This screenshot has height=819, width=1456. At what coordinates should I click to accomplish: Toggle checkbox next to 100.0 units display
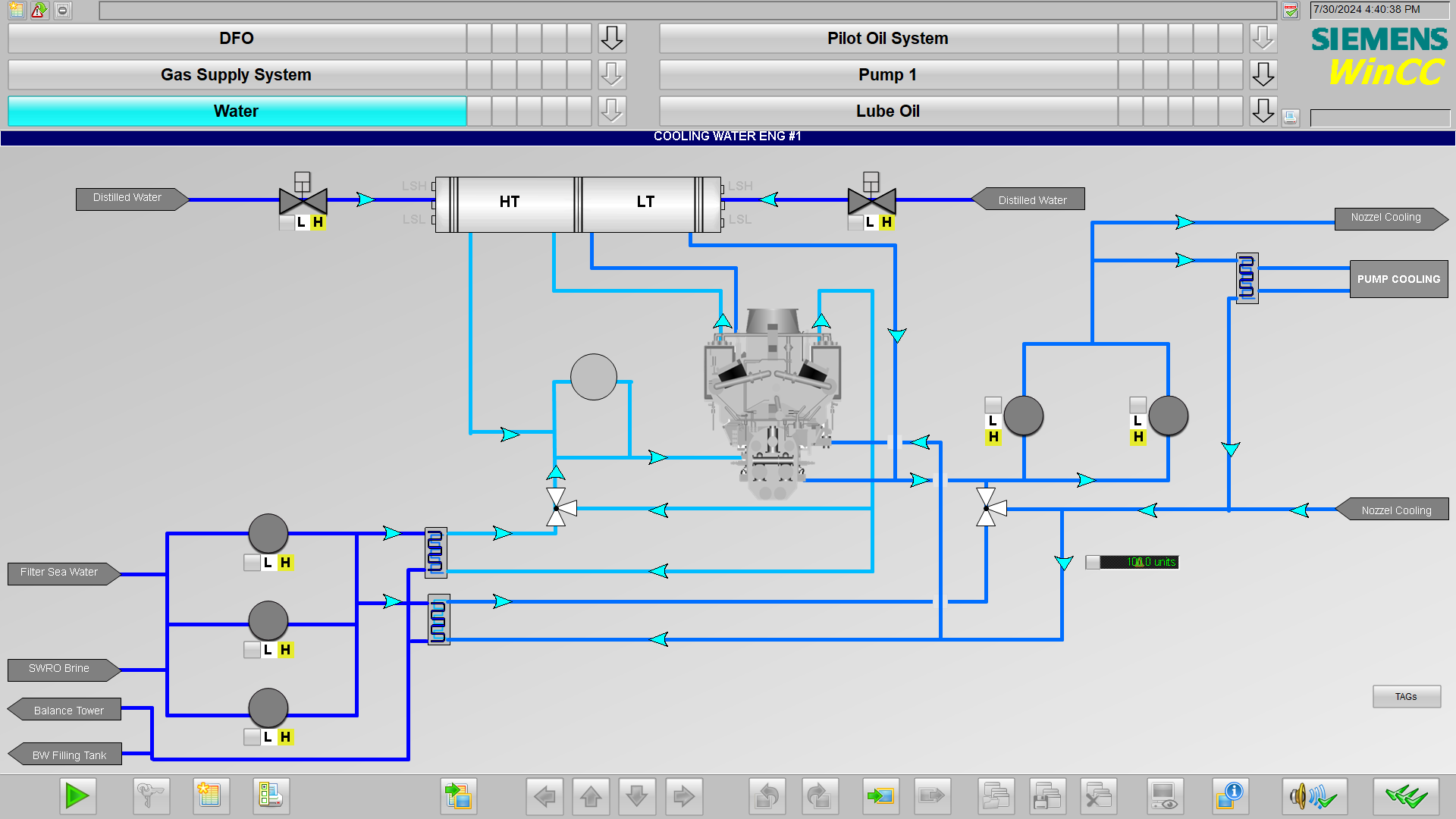click(1093, 562)
